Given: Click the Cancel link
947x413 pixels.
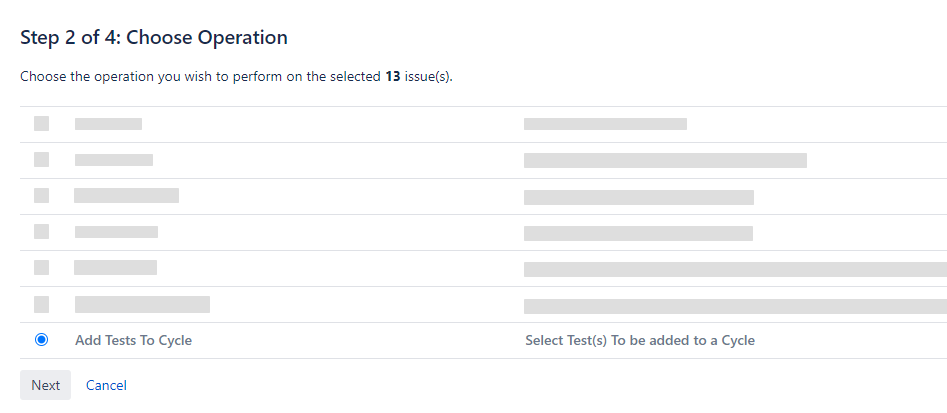Looking at the screenshot, I should (106, 385).
